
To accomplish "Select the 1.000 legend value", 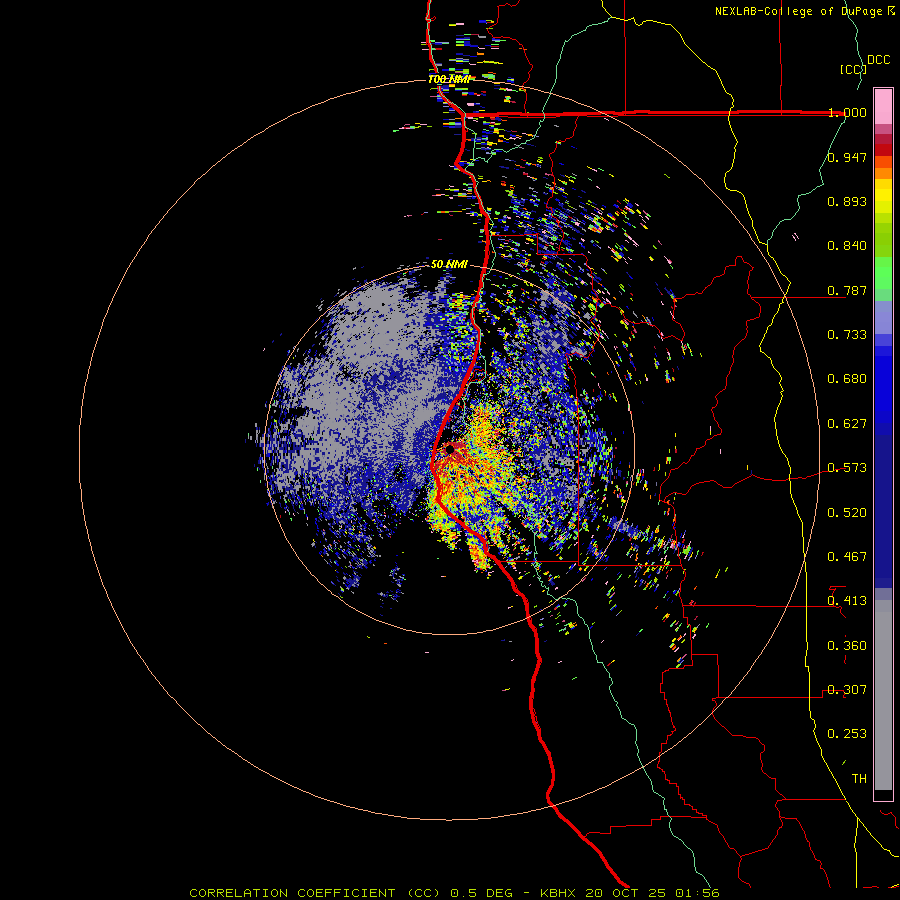I will click(847, 112).
